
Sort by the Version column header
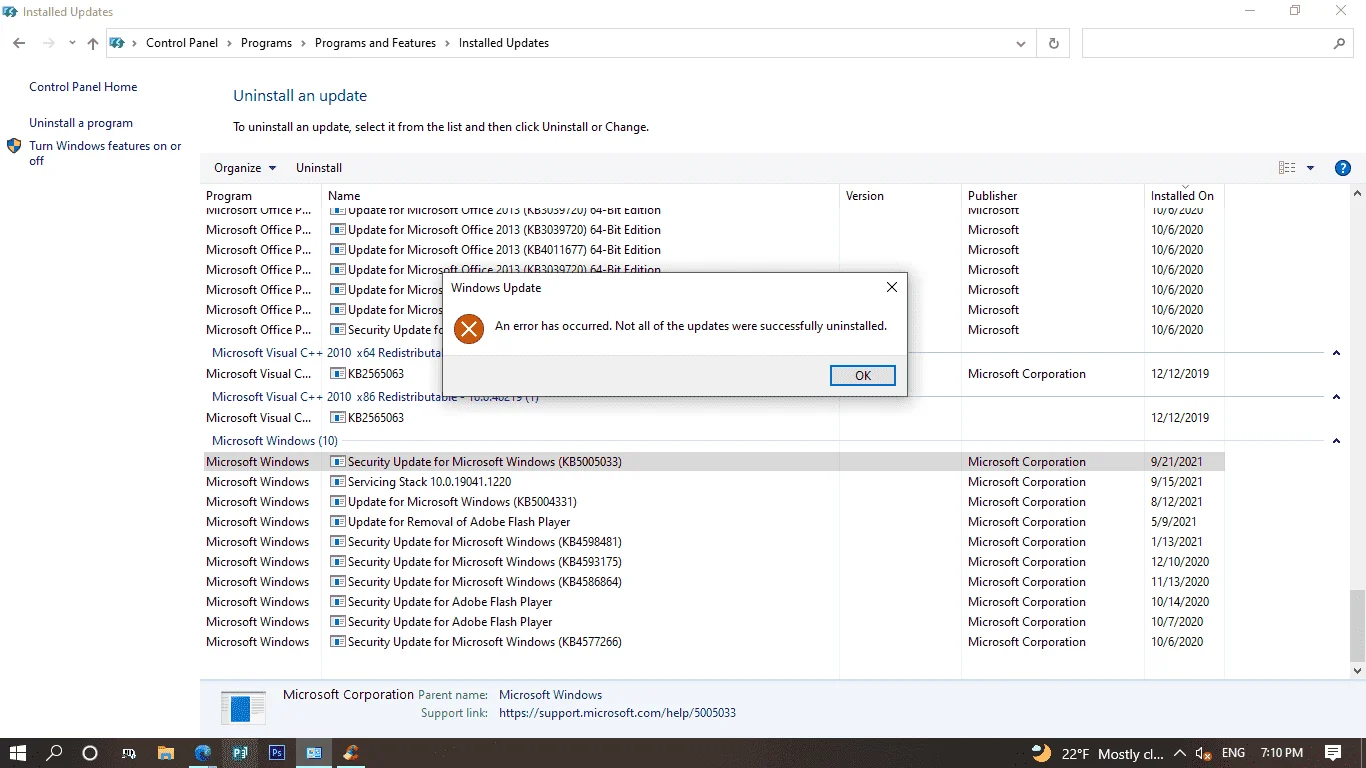(900, 196)
